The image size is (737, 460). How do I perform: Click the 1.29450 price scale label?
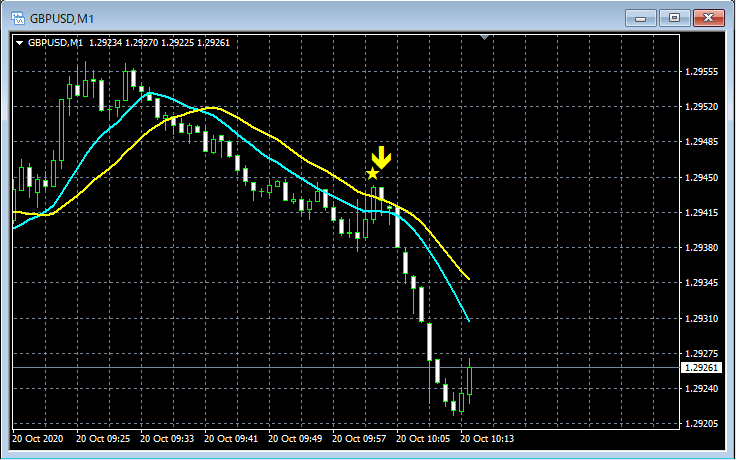702,178
